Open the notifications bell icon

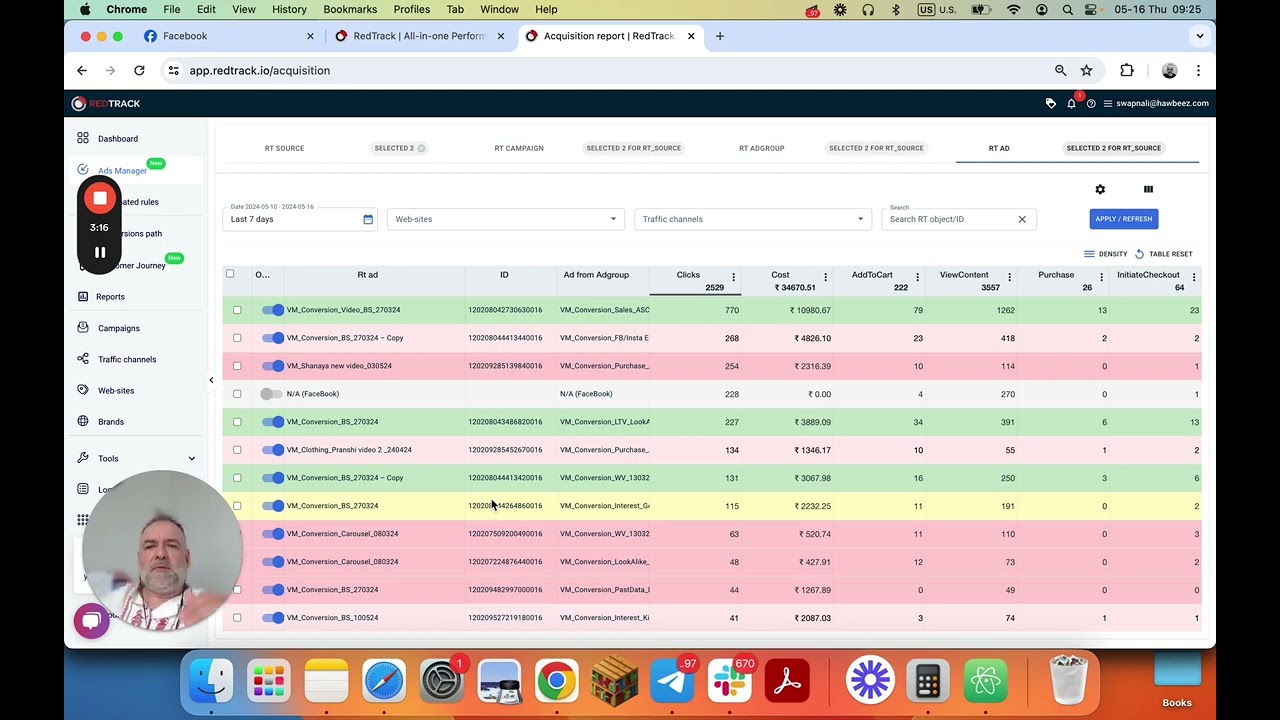tap(1071, 104)
